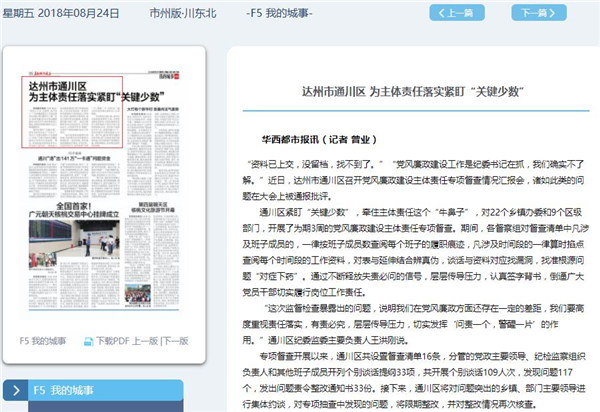Click the small crowd photo on page thumbnail
This screenshot has width=600, height=412.
click(138, 295)
